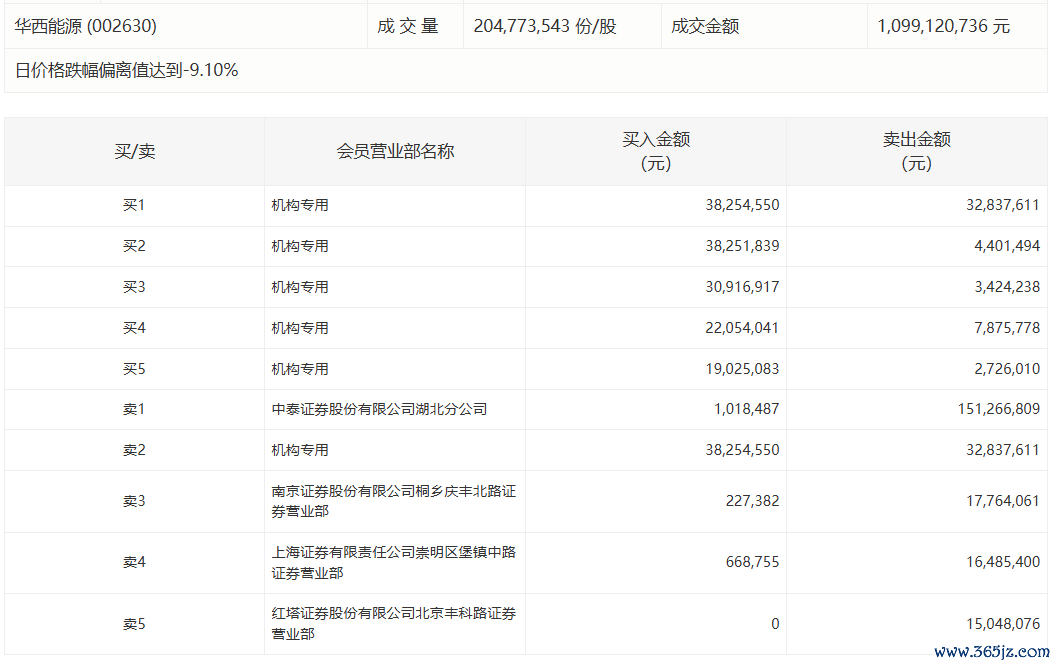
Task: Select the 卖5 row label
Action: (x=134, y=624)
